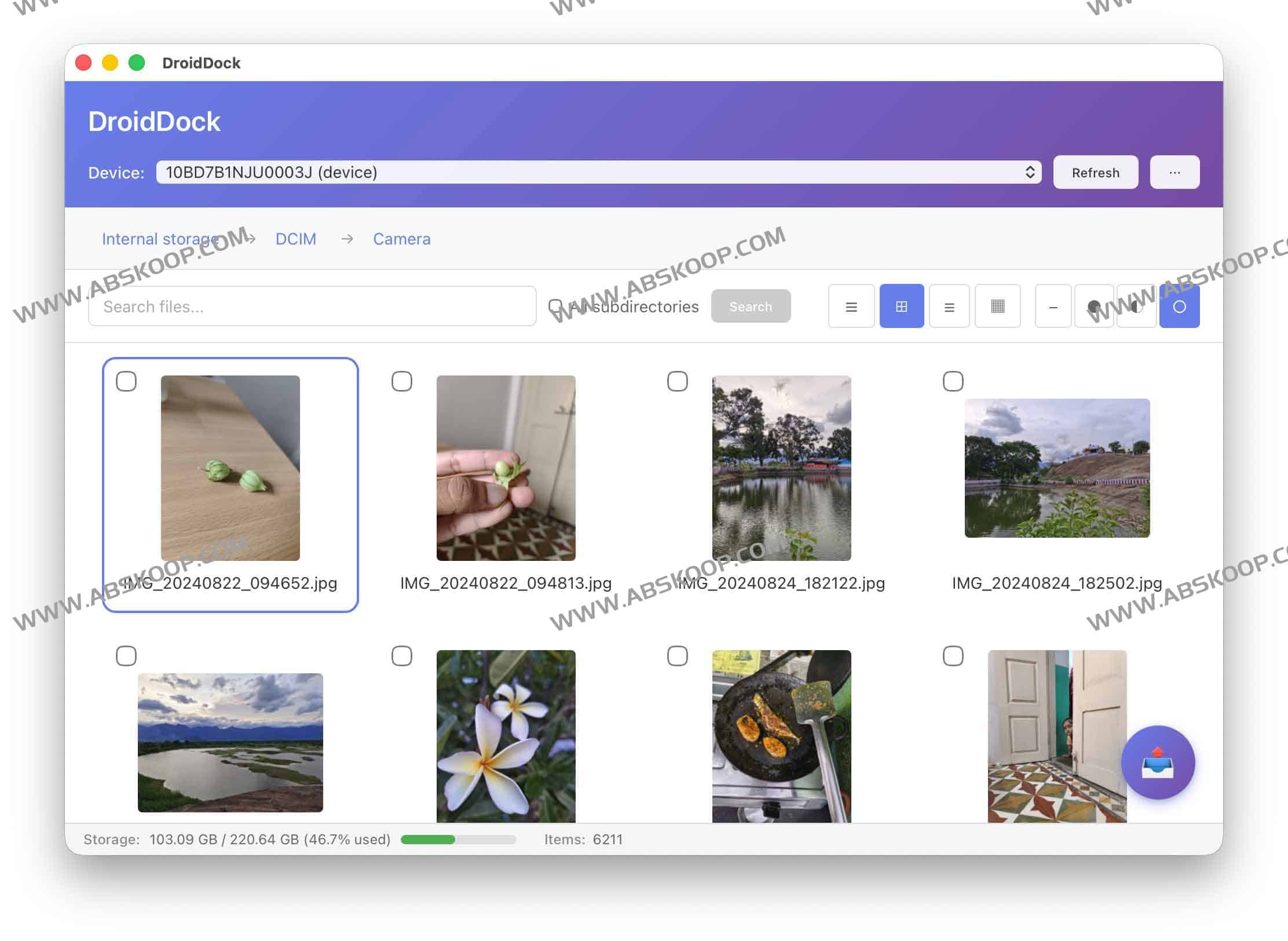
Task: Click the purple download tray floating icon
Action: (x=1158, y=763)
